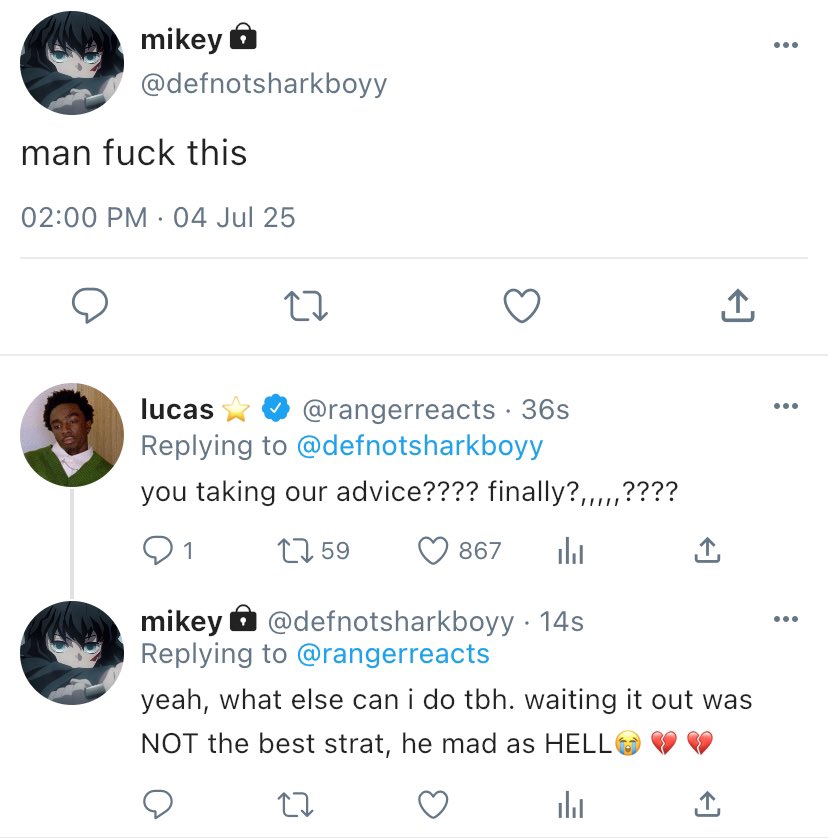Image resolution: width=828 pixels, height=838 pixels.
Task: Open more options for main tweet
Action: click(x=786, y=45)
